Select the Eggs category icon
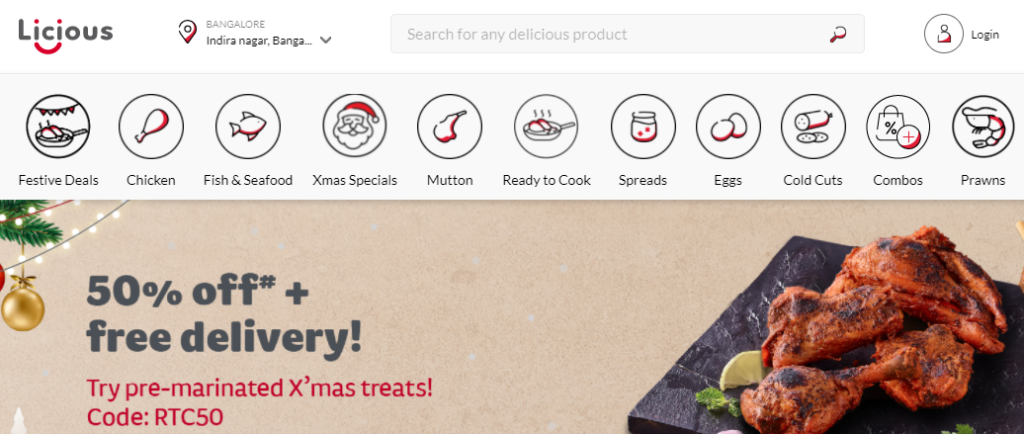 pos(728,127)
